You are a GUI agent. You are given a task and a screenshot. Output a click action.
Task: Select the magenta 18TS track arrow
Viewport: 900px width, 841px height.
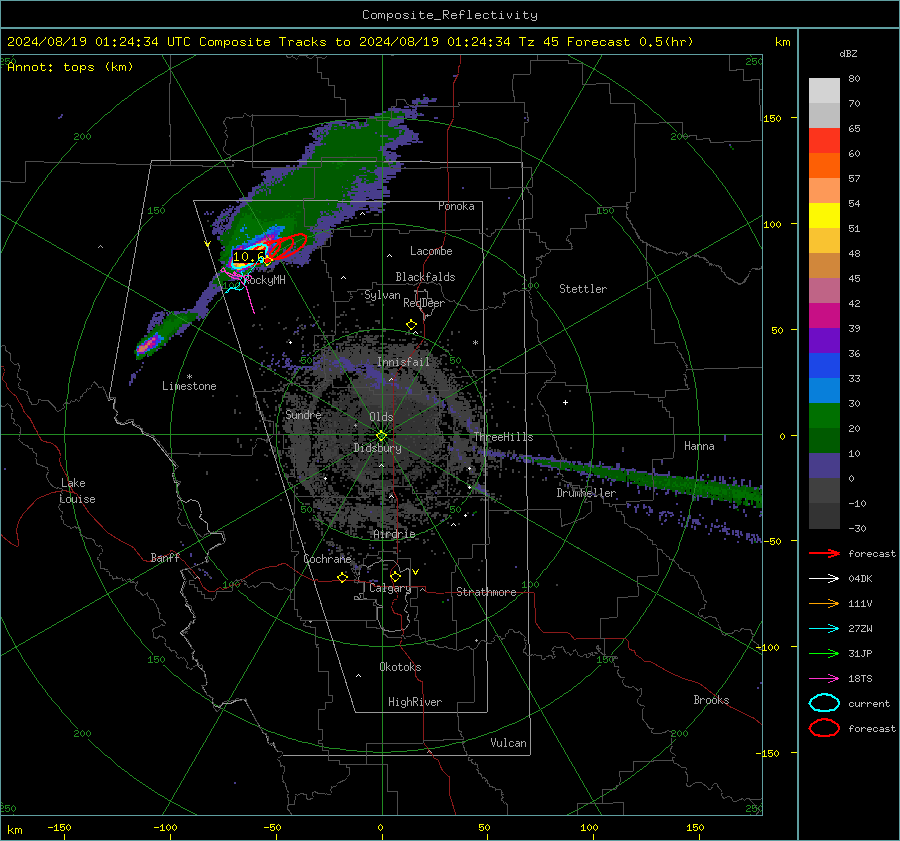pos(824,679)
